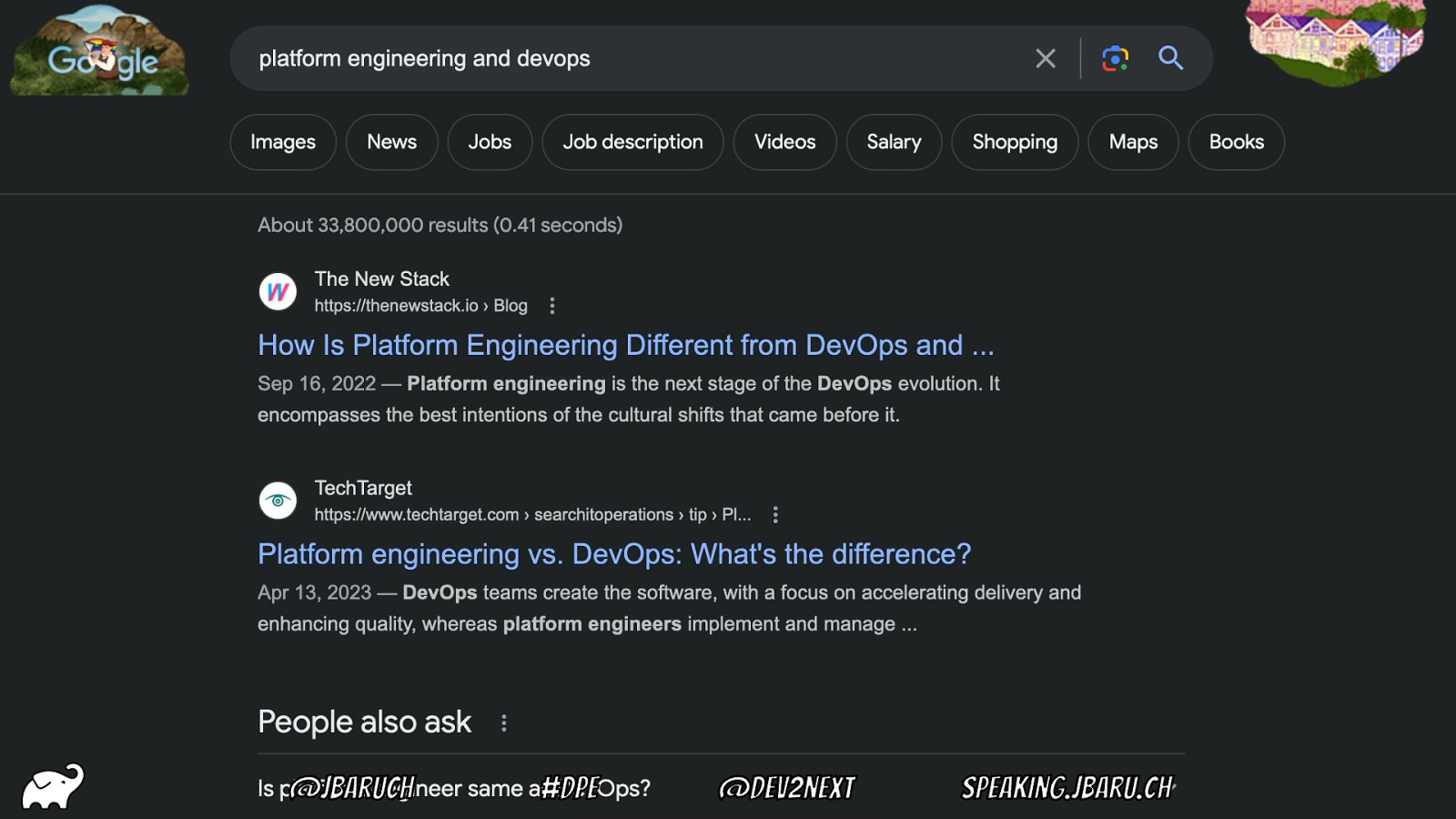
Task: Select the Jobs filter chip
Action: pyautogui.click(x=490, y=142)
